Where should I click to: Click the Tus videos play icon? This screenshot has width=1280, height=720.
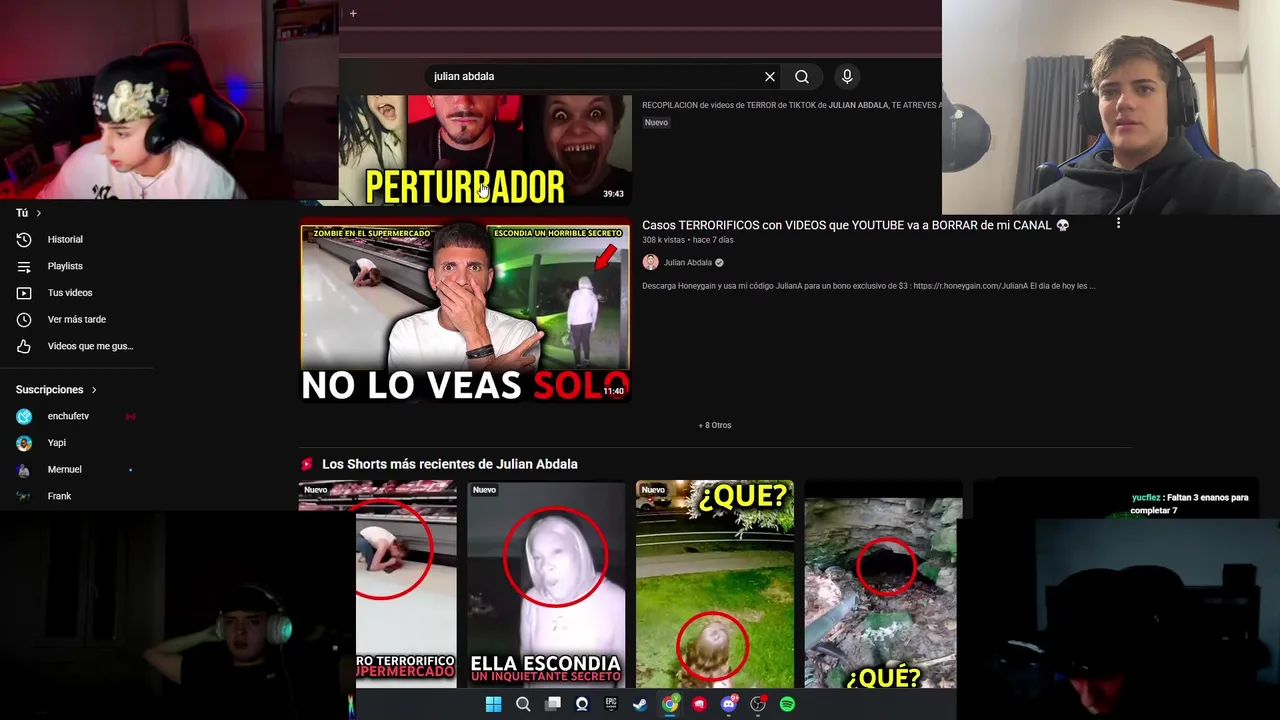pyautogui.click(x=24, y=293)
